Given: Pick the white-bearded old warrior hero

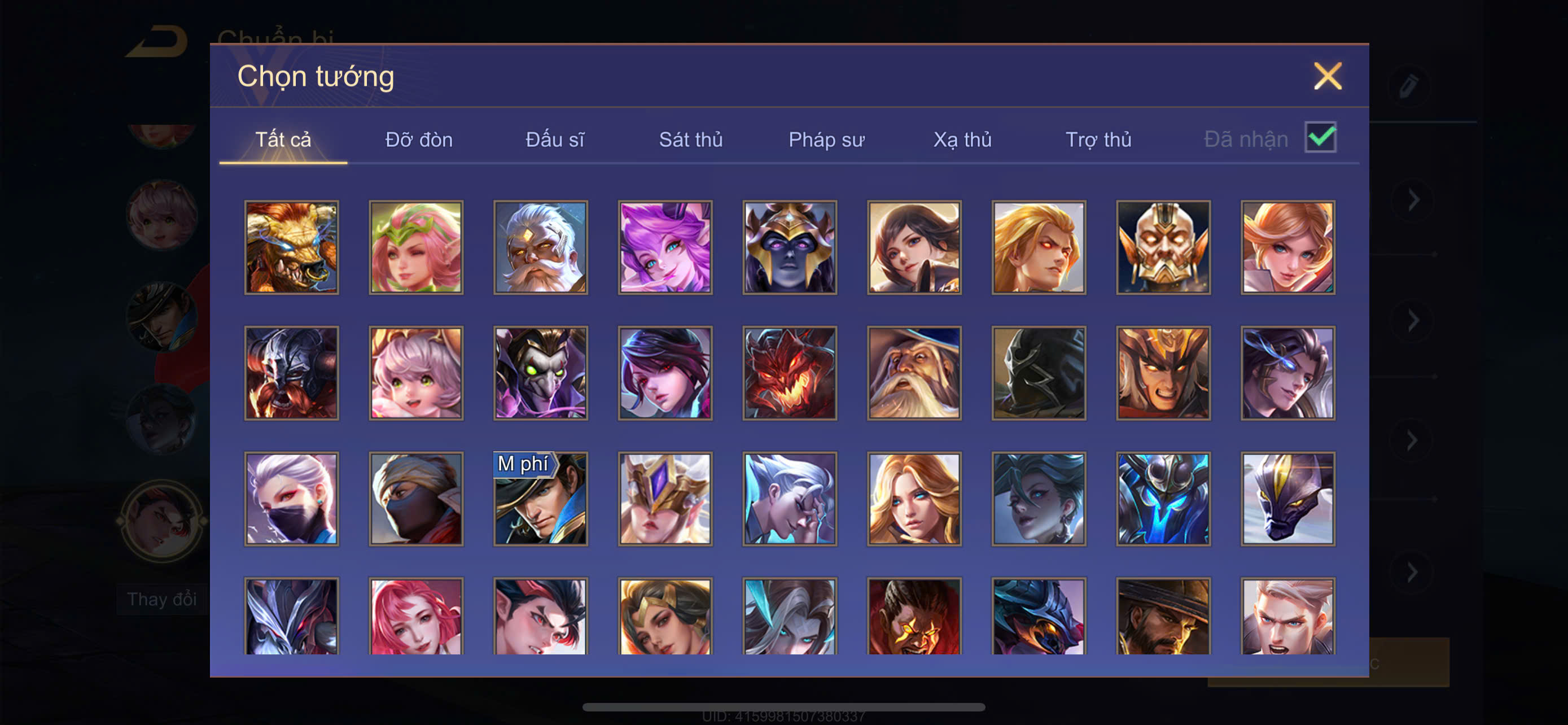Looking at the screenshot, I should 541,247.
